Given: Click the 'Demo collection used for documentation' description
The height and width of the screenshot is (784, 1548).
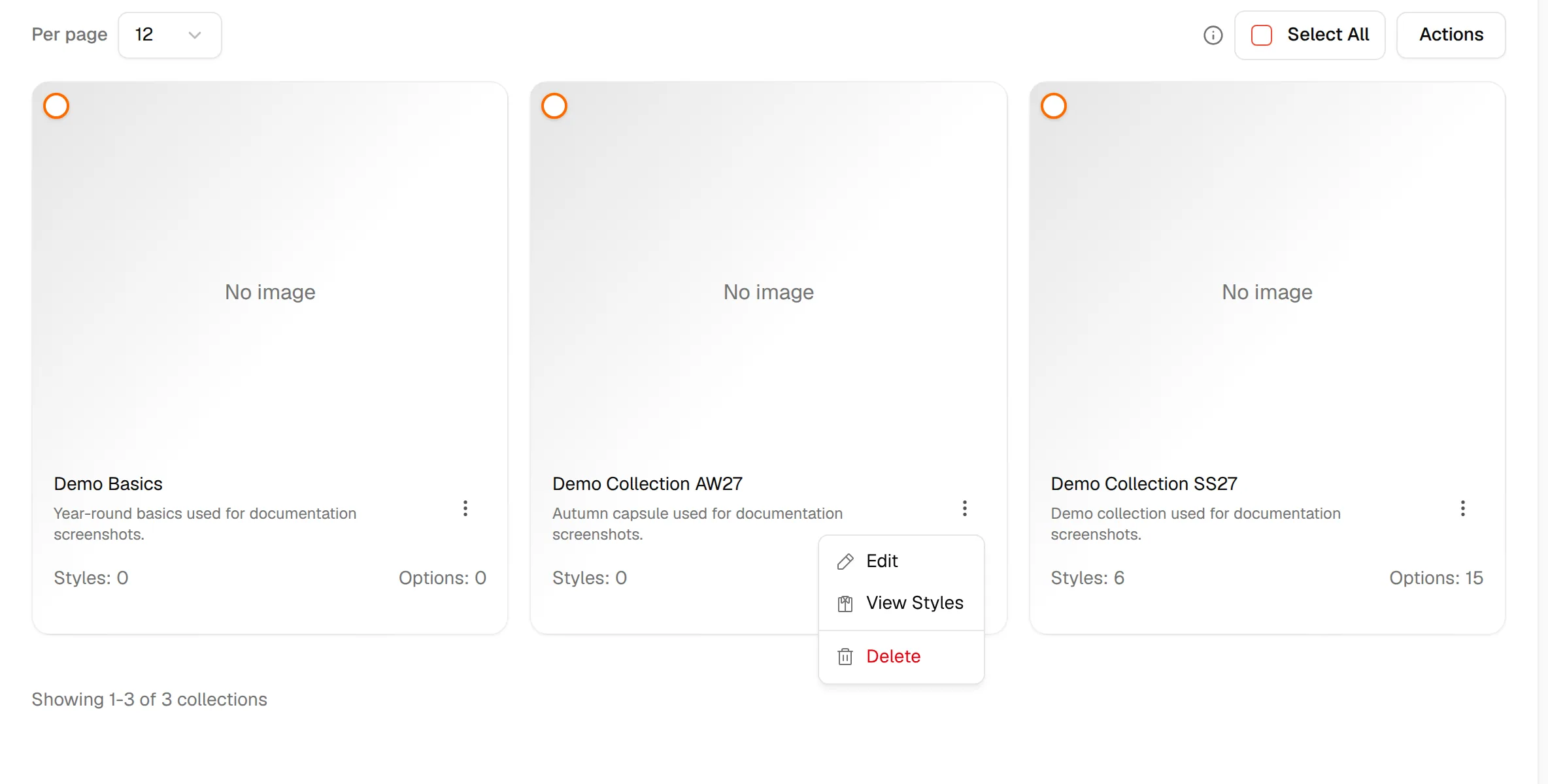Looking at the screenshot, I should pyautogui.click(x=1196, y=524).
